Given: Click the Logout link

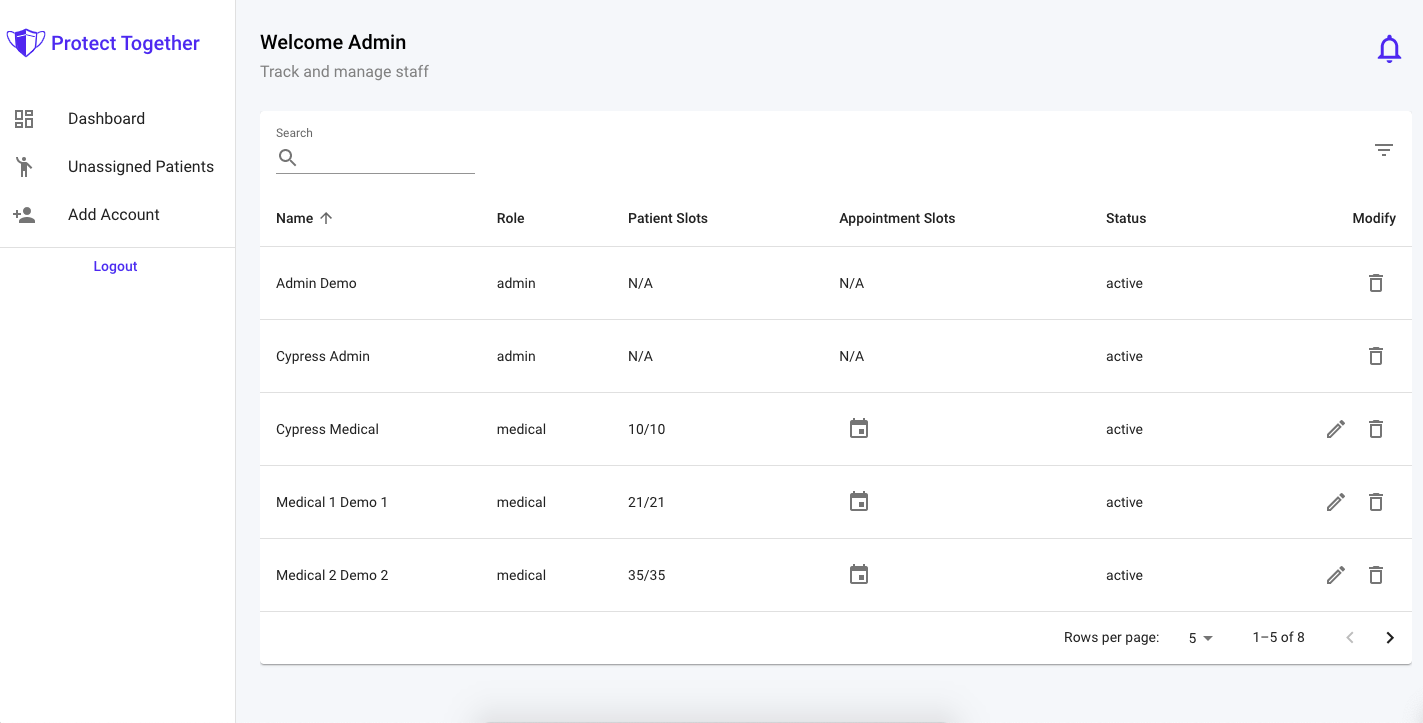Looking at the screenshot, I should [x=115, y=267].
